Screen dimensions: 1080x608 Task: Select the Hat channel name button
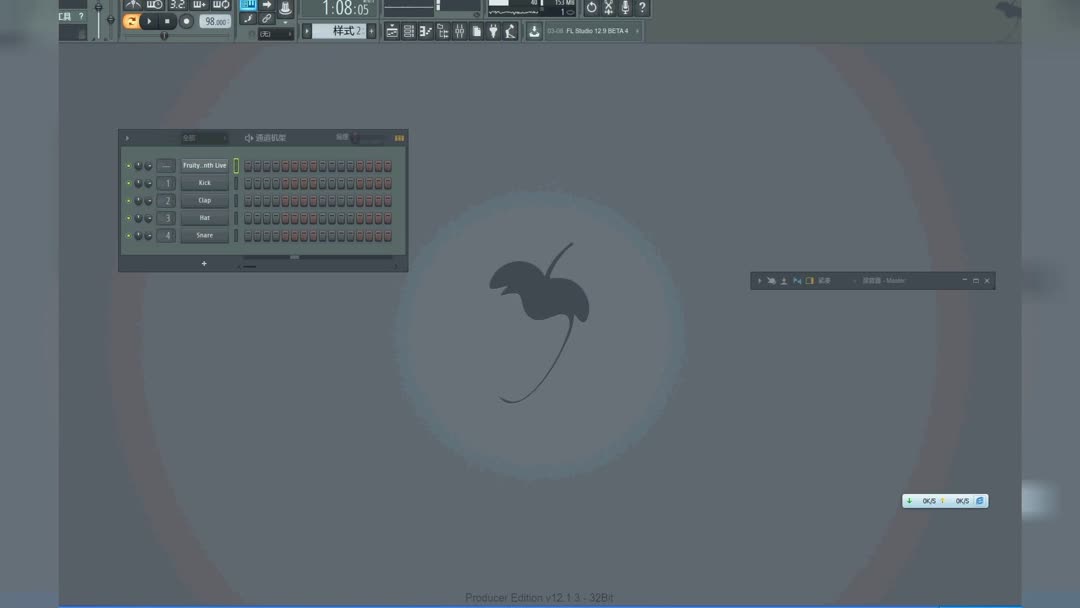[x=204, y=218]
